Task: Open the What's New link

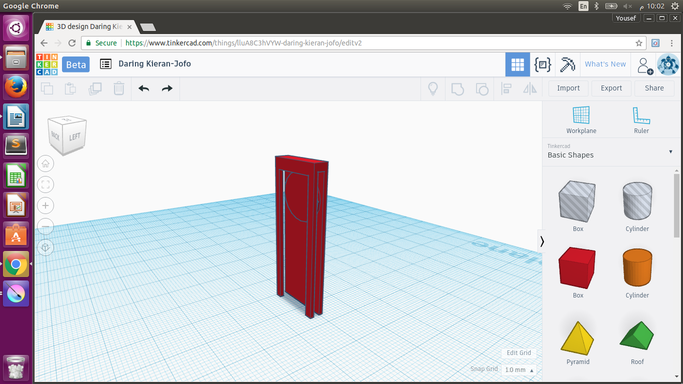Action: 605,64
